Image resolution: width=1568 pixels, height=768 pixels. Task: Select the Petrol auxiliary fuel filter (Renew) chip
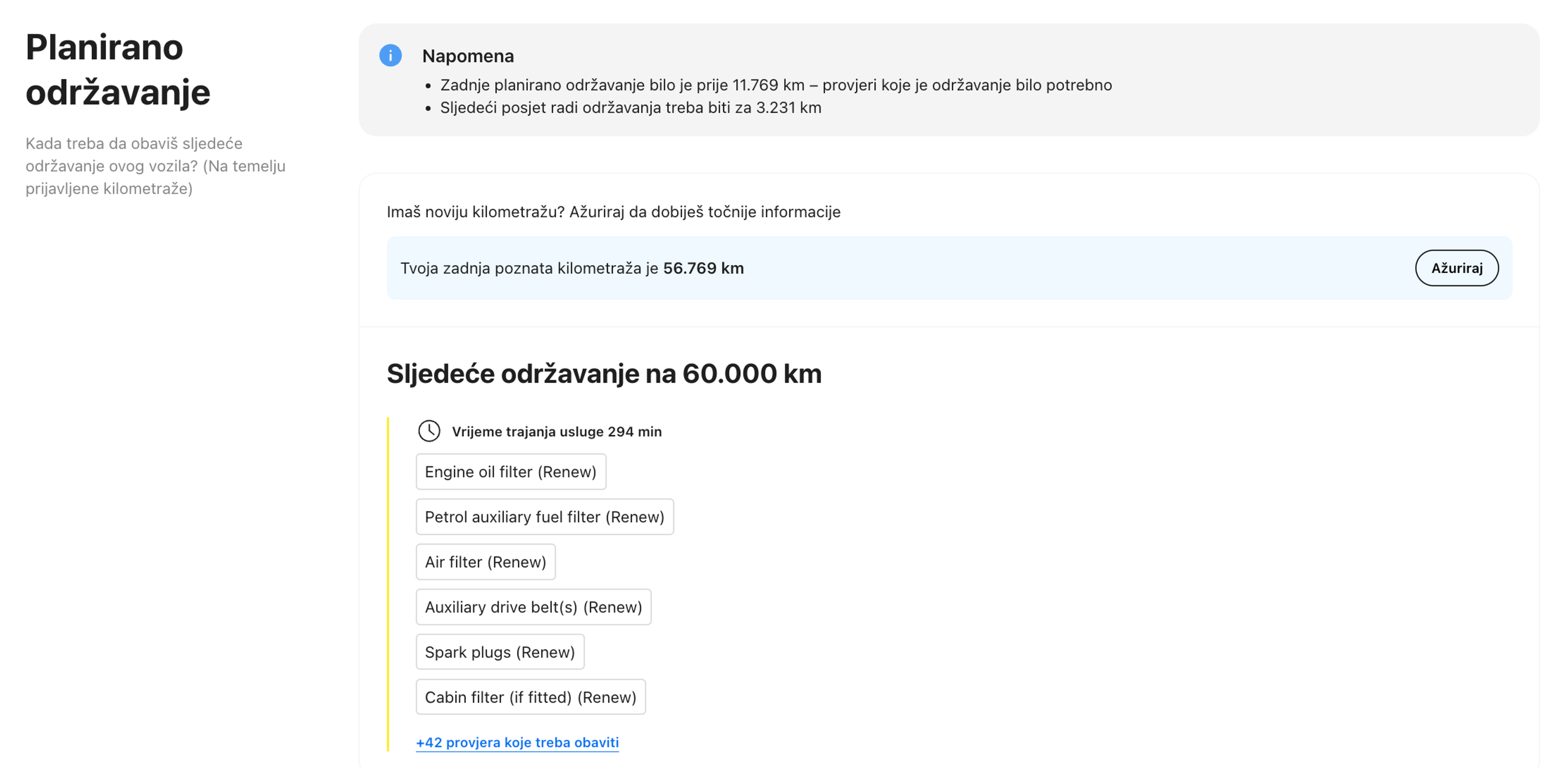[x=544, y=516]
